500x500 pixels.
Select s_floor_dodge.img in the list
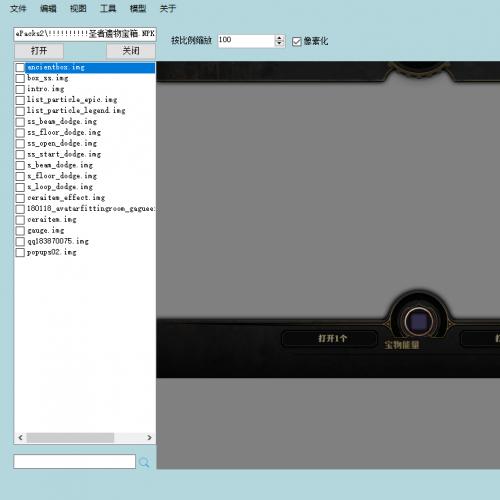coord(62,176)
